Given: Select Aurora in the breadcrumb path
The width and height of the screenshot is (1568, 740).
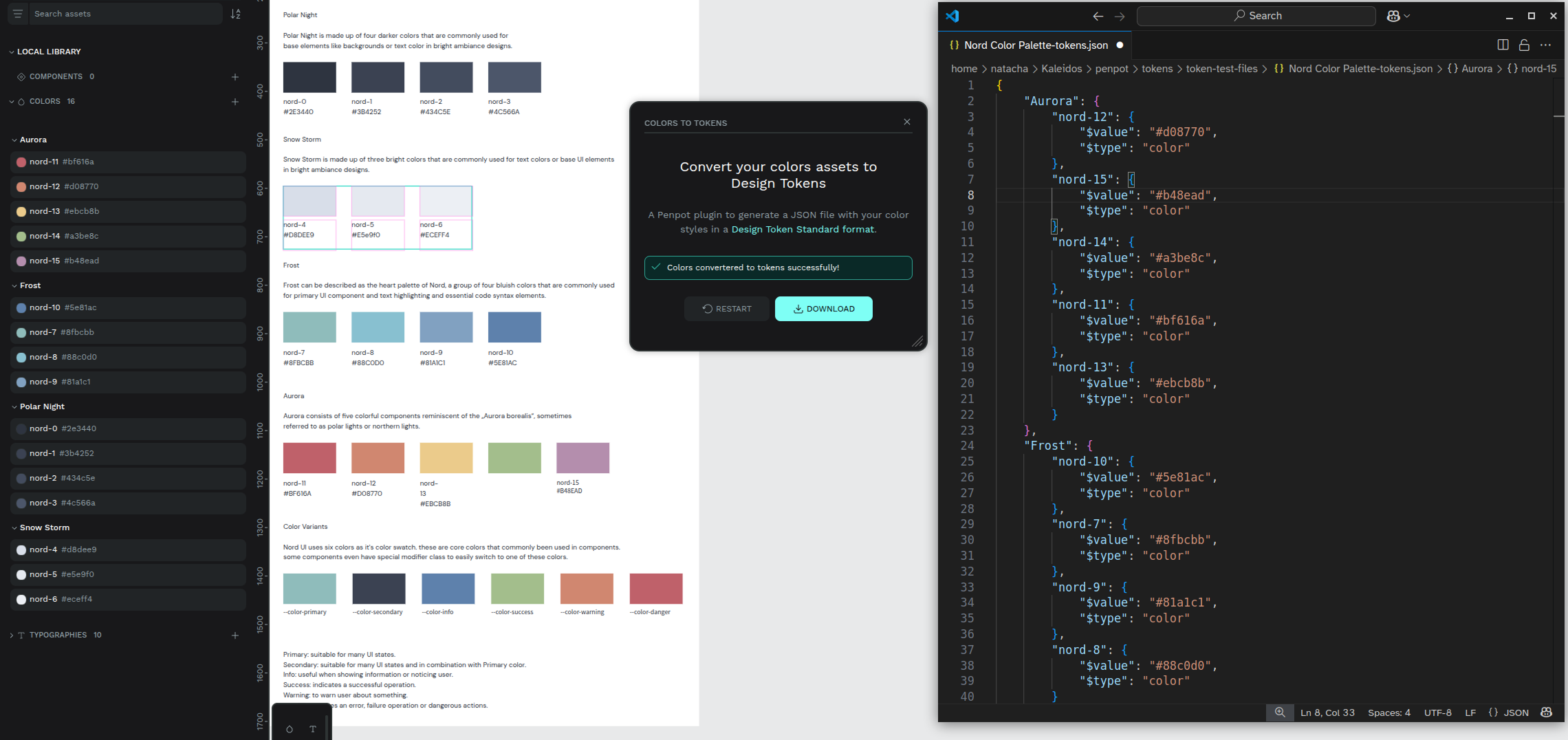Looking at the screenshot, I should click(x=1476, y=69).
